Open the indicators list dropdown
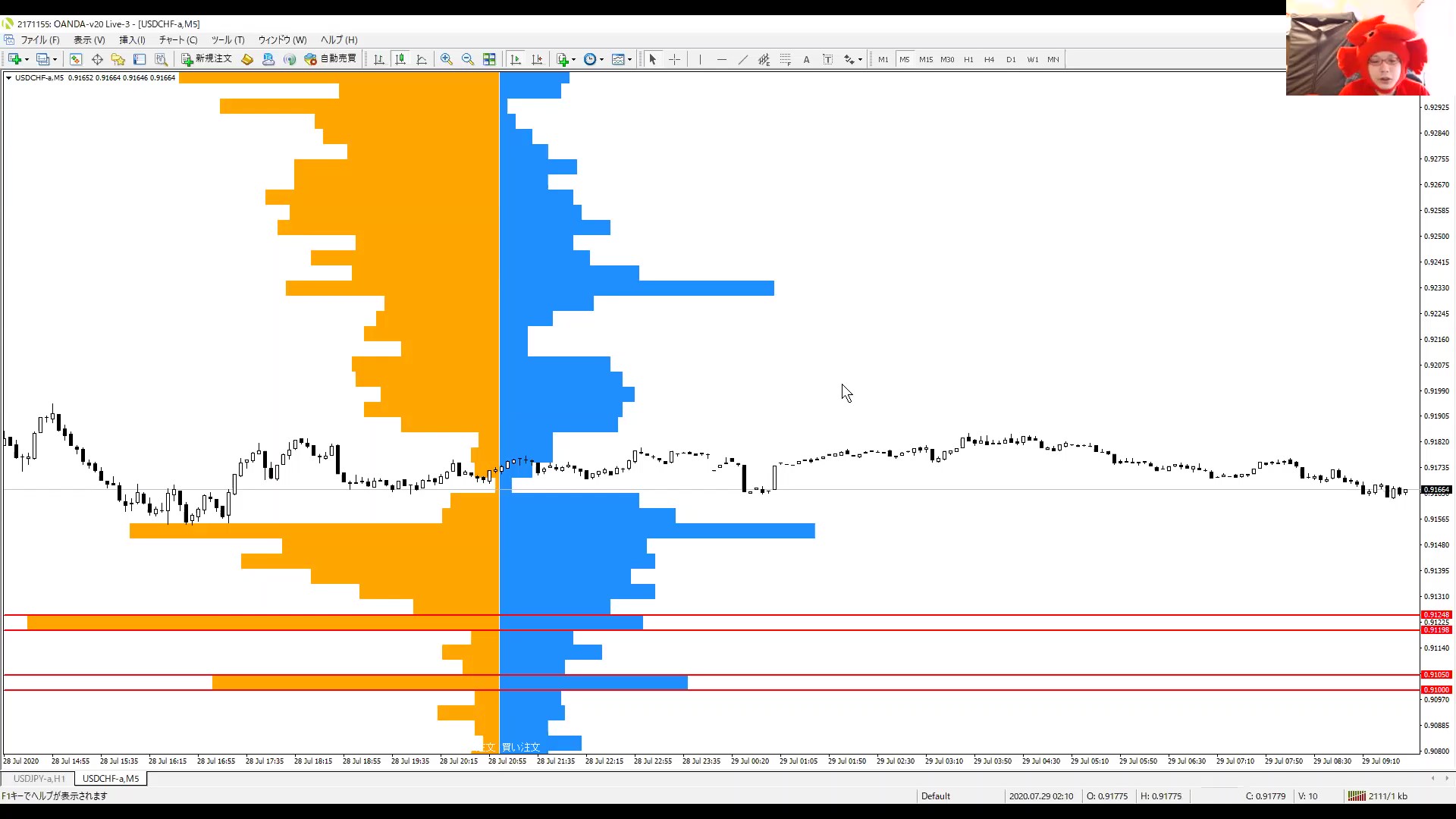Viewport: 1456px width, 819px height. pyautogui.click(x=566, y=59)
